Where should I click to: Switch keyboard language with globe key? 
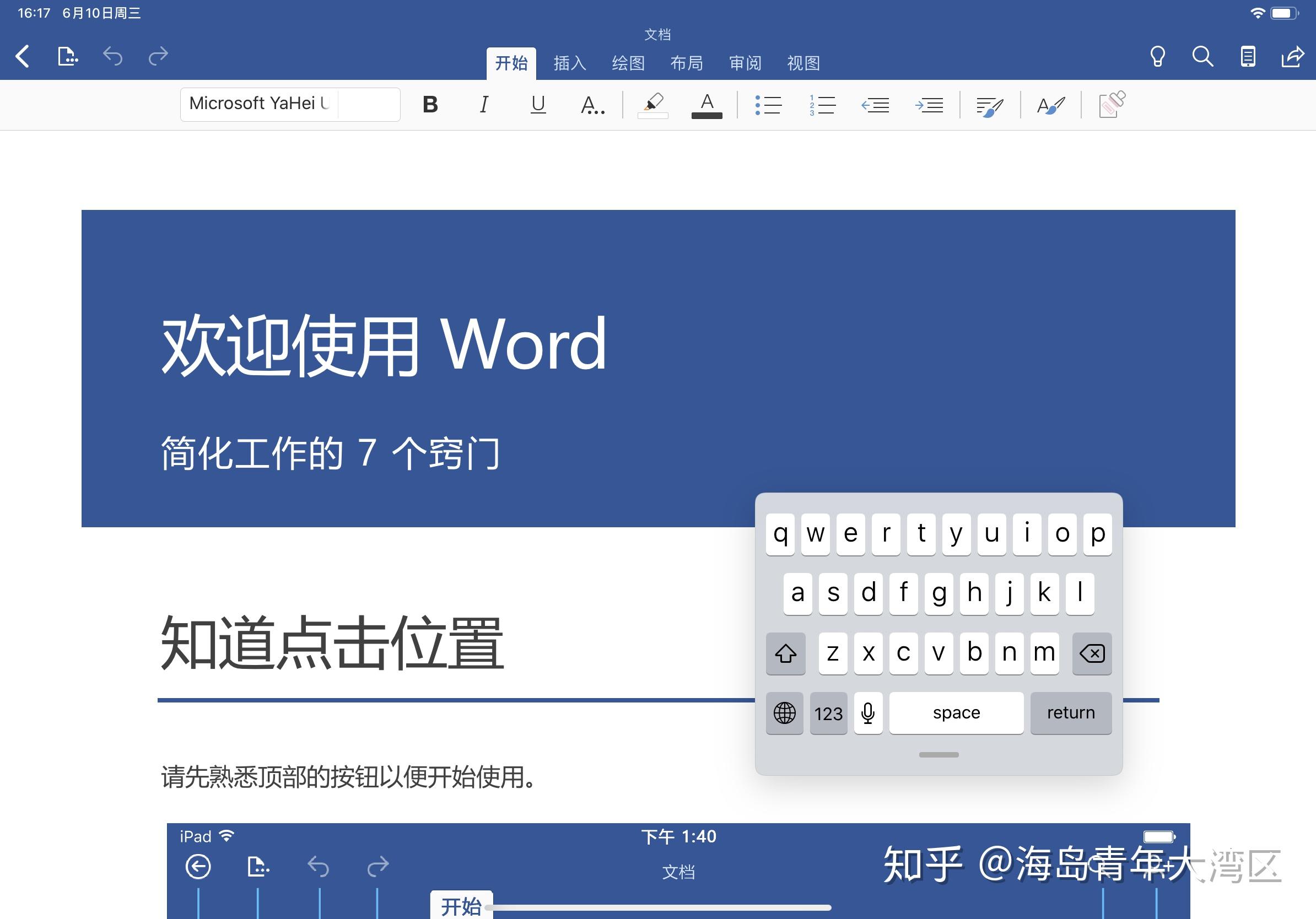pyautogui.click(x=785, y=713)
